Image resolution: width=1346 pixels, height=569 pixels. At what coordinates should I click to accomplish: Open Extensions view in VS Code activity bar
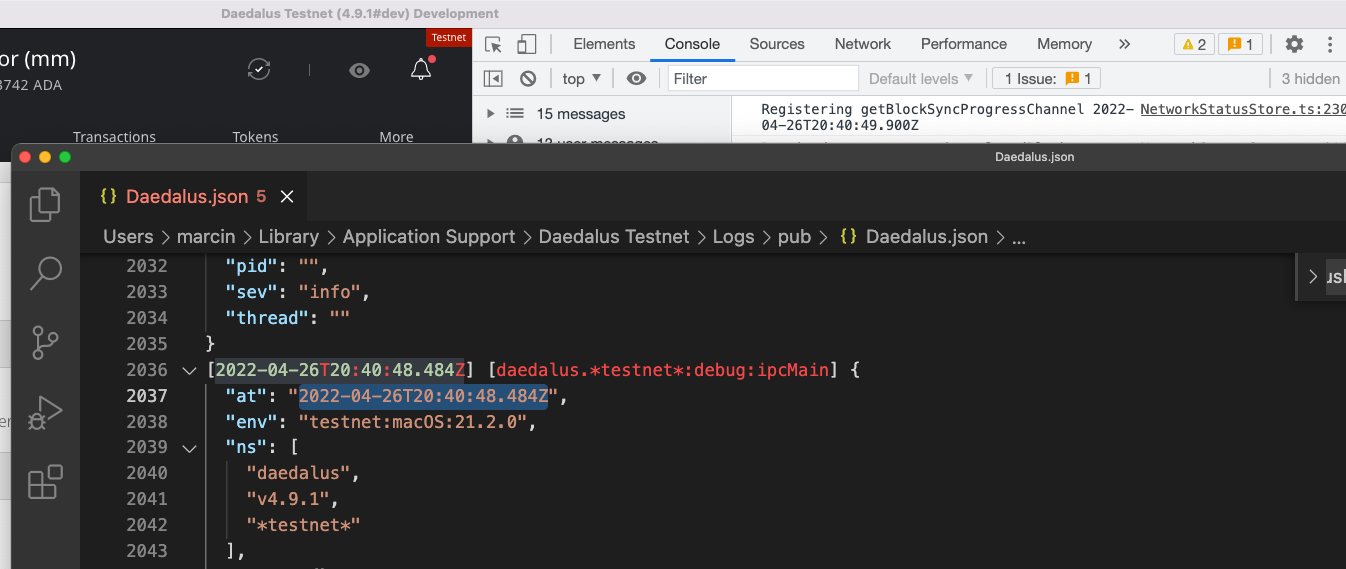[x=46, y=482]
